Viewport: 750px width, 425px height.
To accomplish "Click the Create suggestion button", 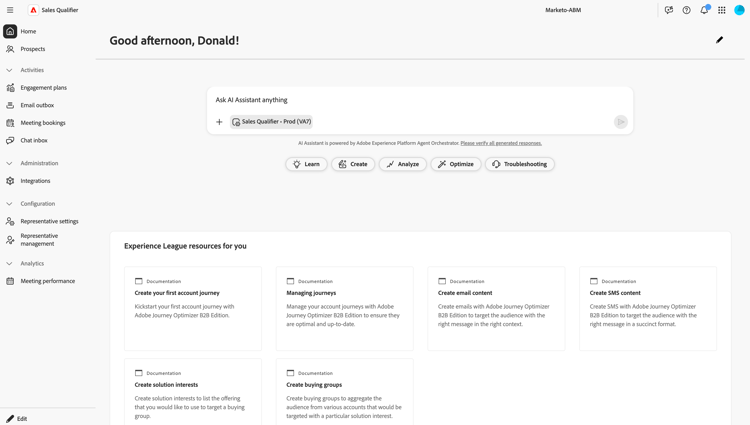I will coord(353,164).
